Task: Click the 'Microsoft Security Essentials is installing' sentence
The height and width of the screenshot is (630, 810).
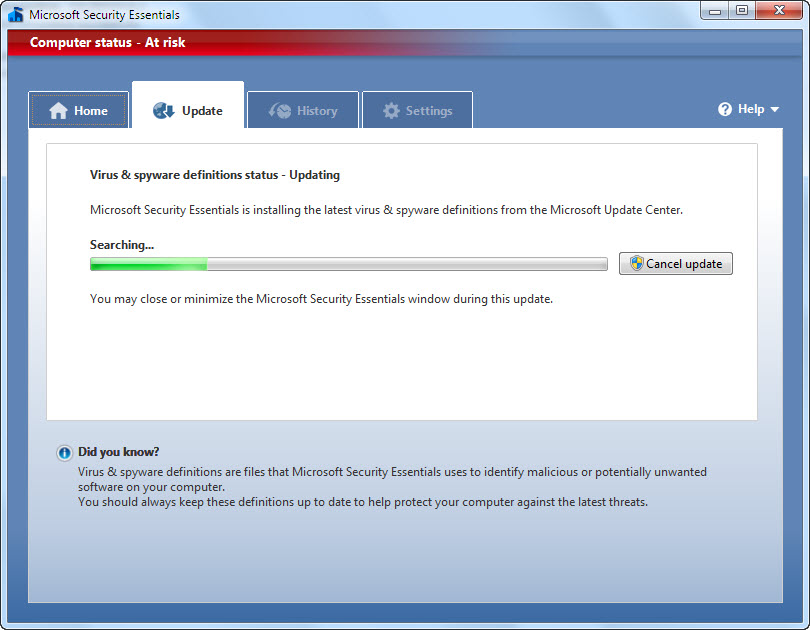Action: (x=386, y=210)
